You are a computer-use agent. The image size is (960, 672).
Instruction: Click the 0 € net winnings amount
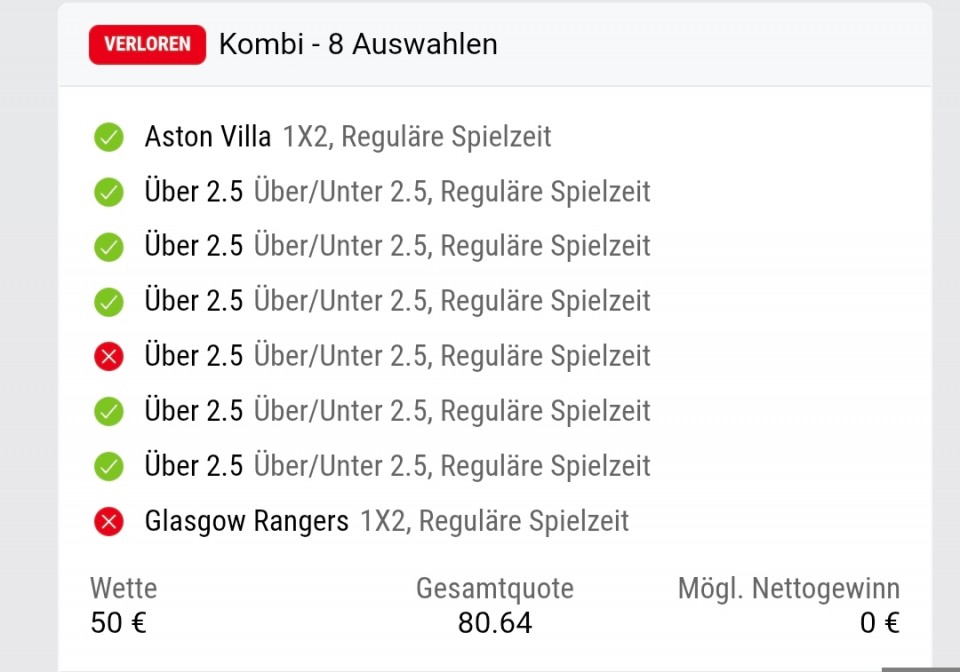[880, 623]
